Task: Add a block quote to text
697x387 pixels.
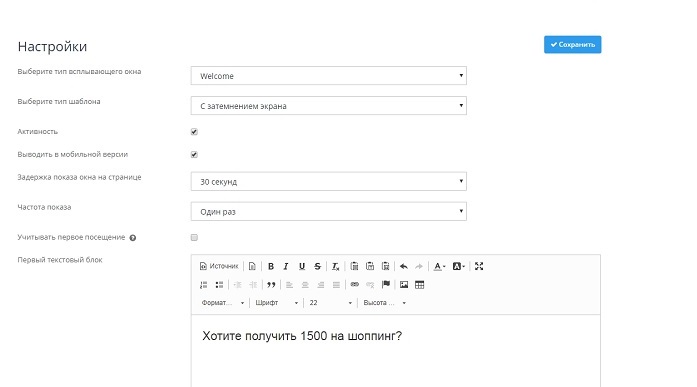Action: point(271,284)
